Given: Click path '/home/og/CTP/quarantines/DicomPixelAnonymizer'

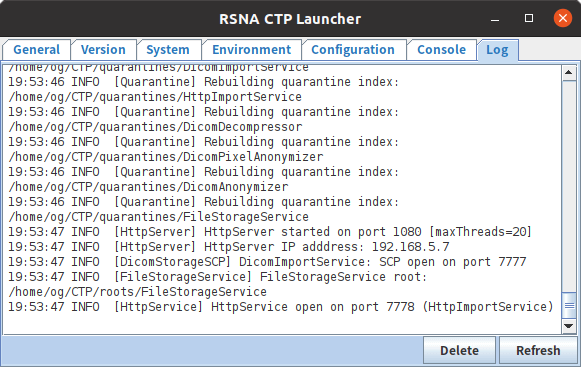Looking at the screenshot, I should [166, 157].
